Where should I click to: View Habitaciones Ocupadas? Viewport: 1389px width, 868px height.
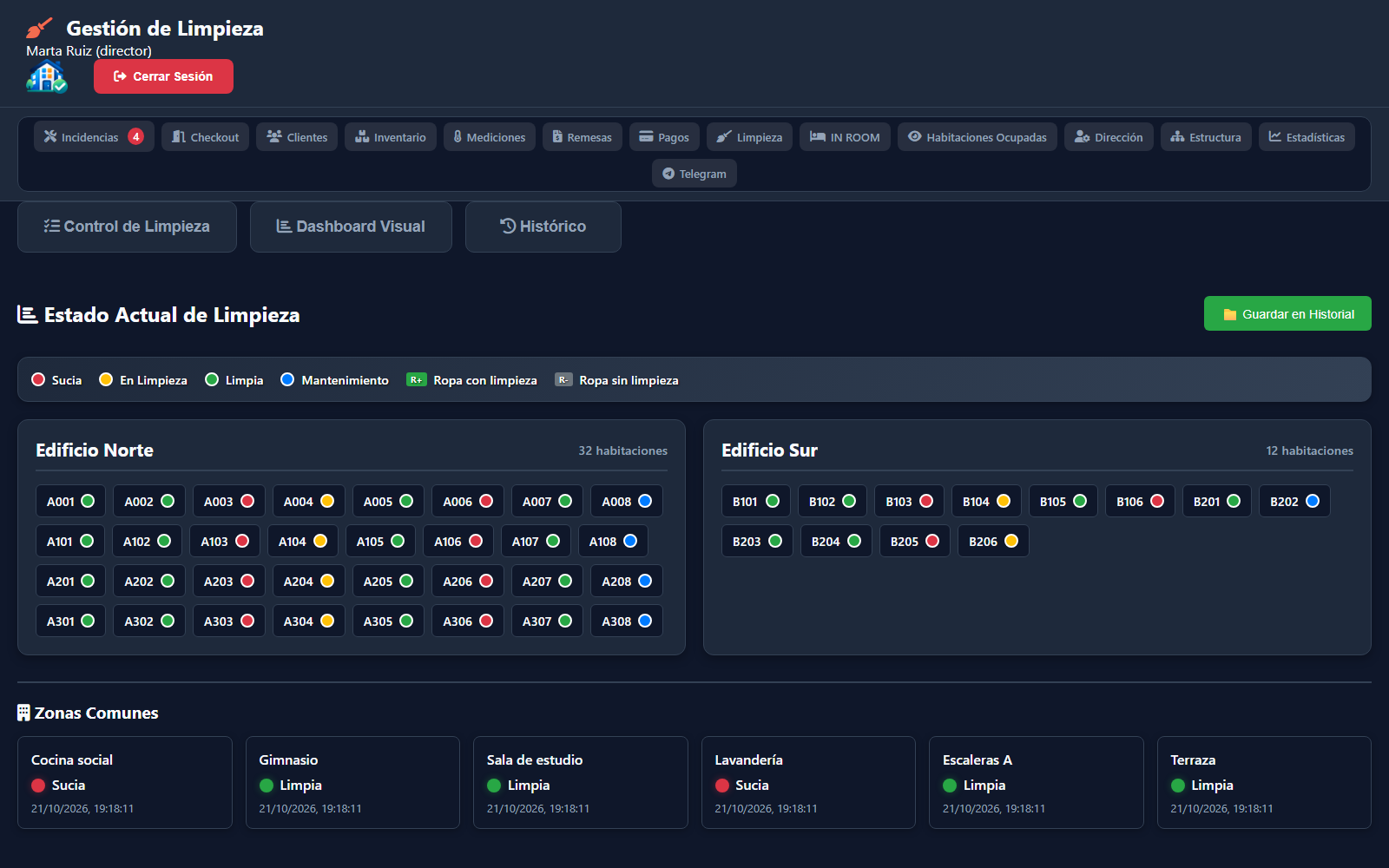pyautogui.click(x=978, y=137)
